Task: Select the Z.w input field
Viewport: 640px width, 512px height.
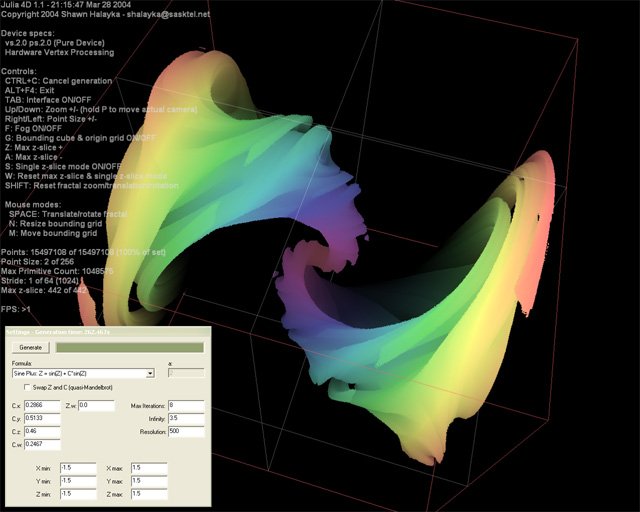Action: 96,405
